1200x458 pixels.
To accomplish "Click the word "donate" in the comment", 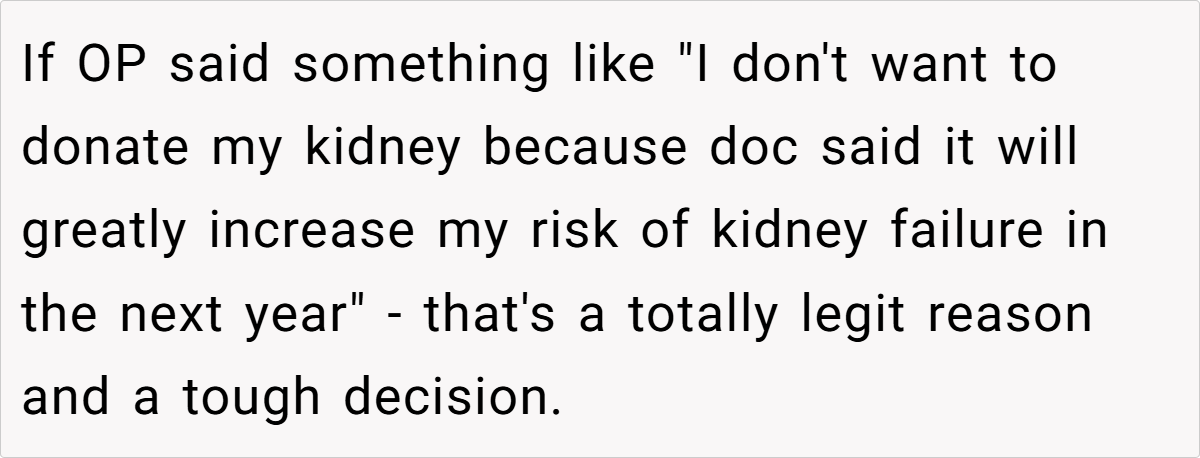I will point(105,149).
